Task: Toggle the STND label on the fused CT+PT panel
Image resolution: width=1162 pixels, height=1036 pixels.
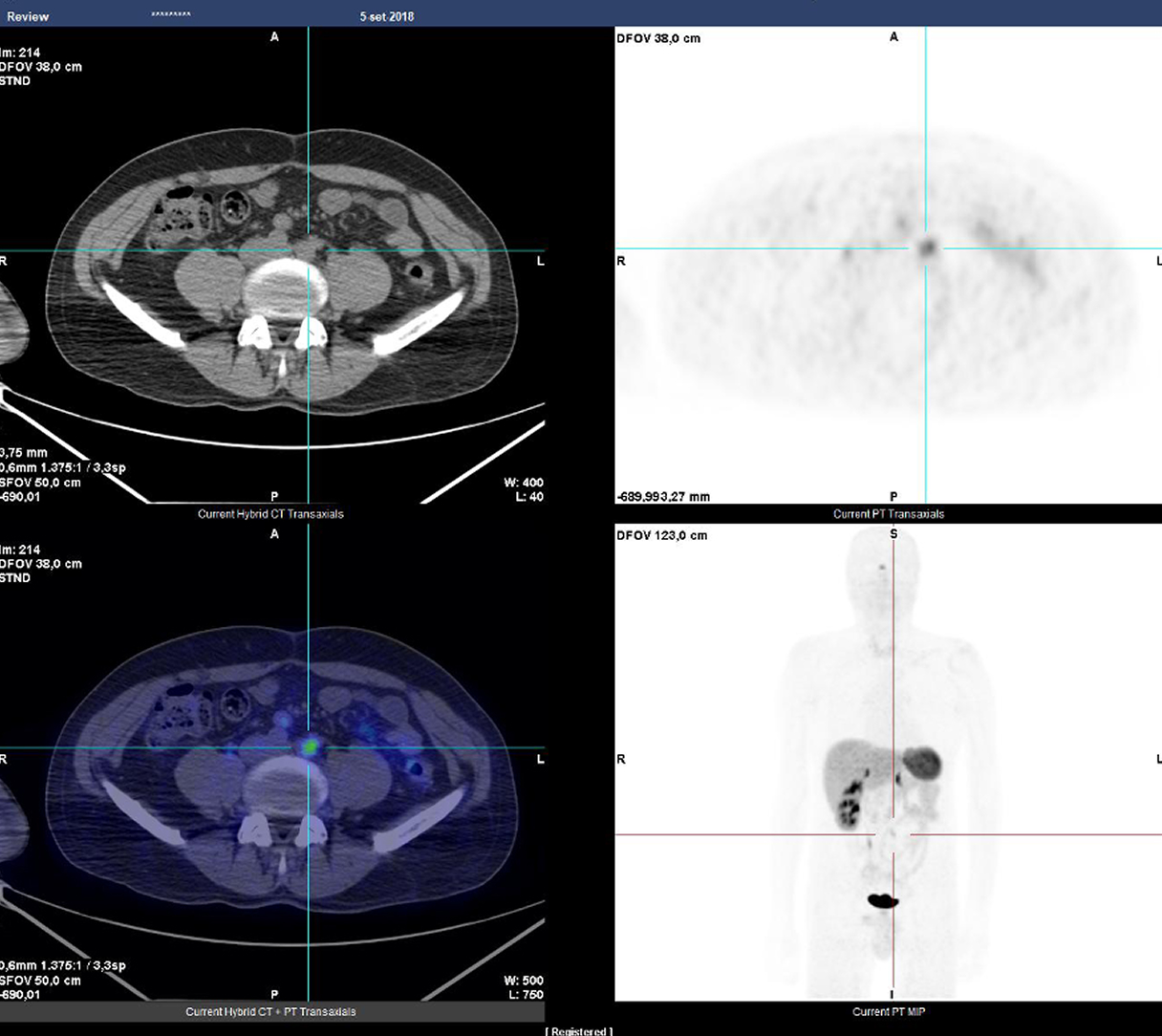Action: tap(16, 577)
